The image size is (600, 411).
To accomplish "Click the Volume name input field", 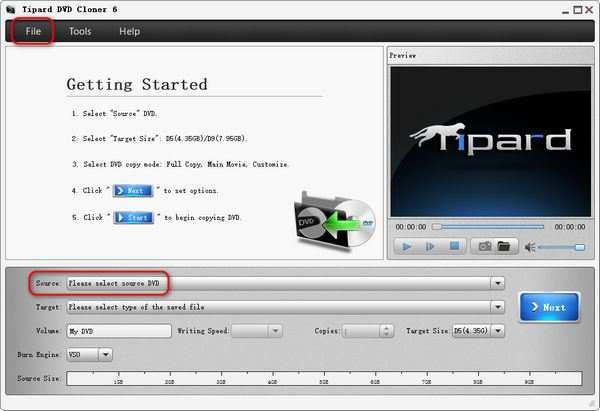I will click(x=119, y=331).
